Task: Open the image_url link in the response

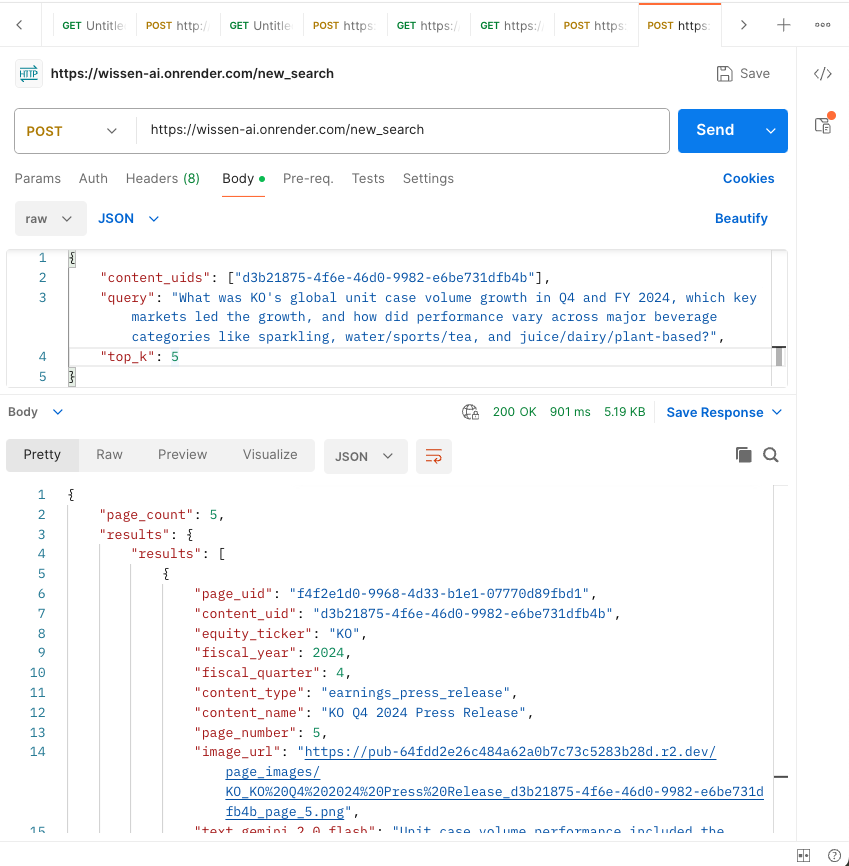Action: coord(494,782)
